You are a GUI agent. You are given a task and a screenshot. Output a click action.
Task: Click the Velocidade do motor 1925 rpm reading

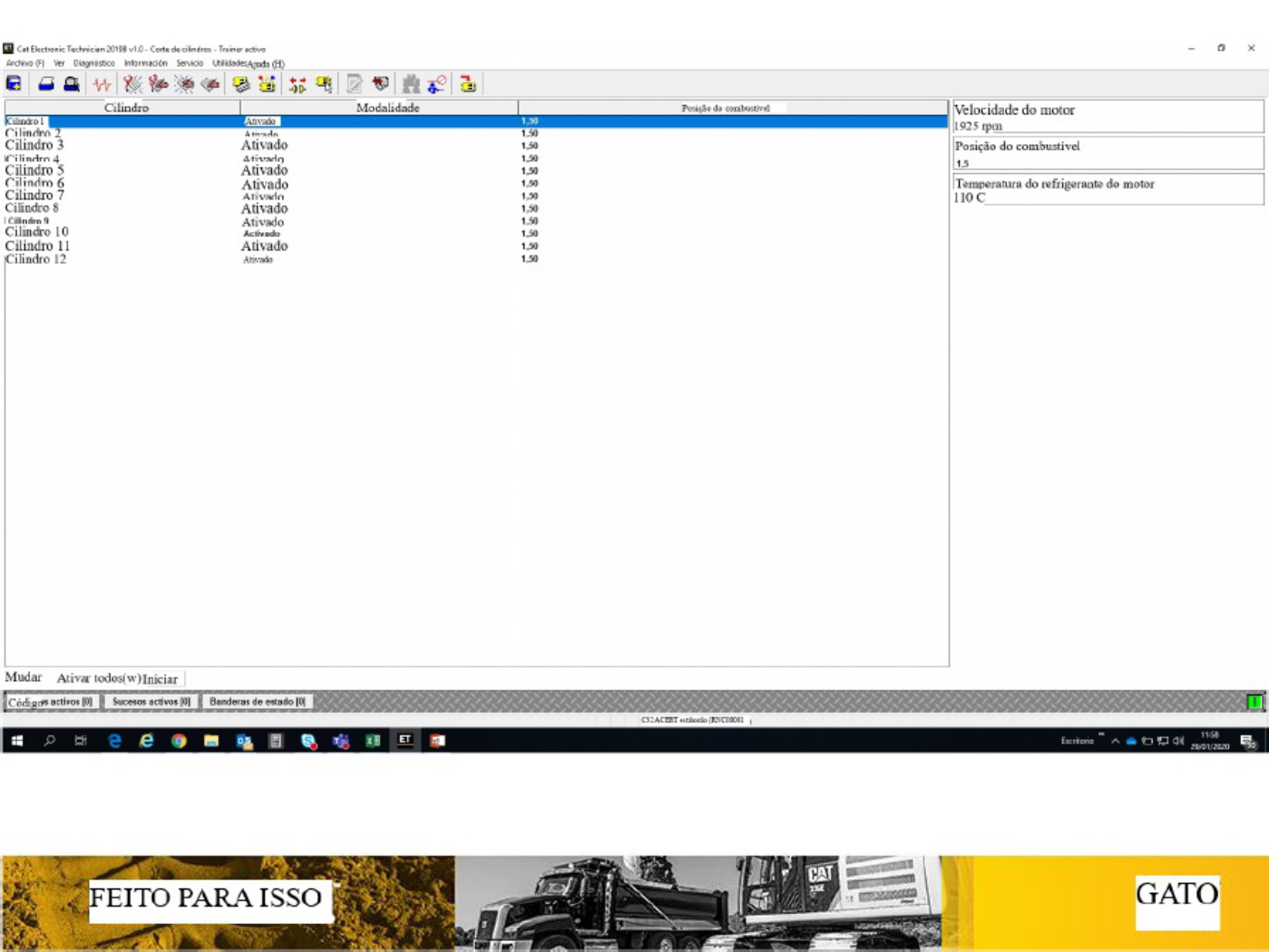(x=1108, y=117)
